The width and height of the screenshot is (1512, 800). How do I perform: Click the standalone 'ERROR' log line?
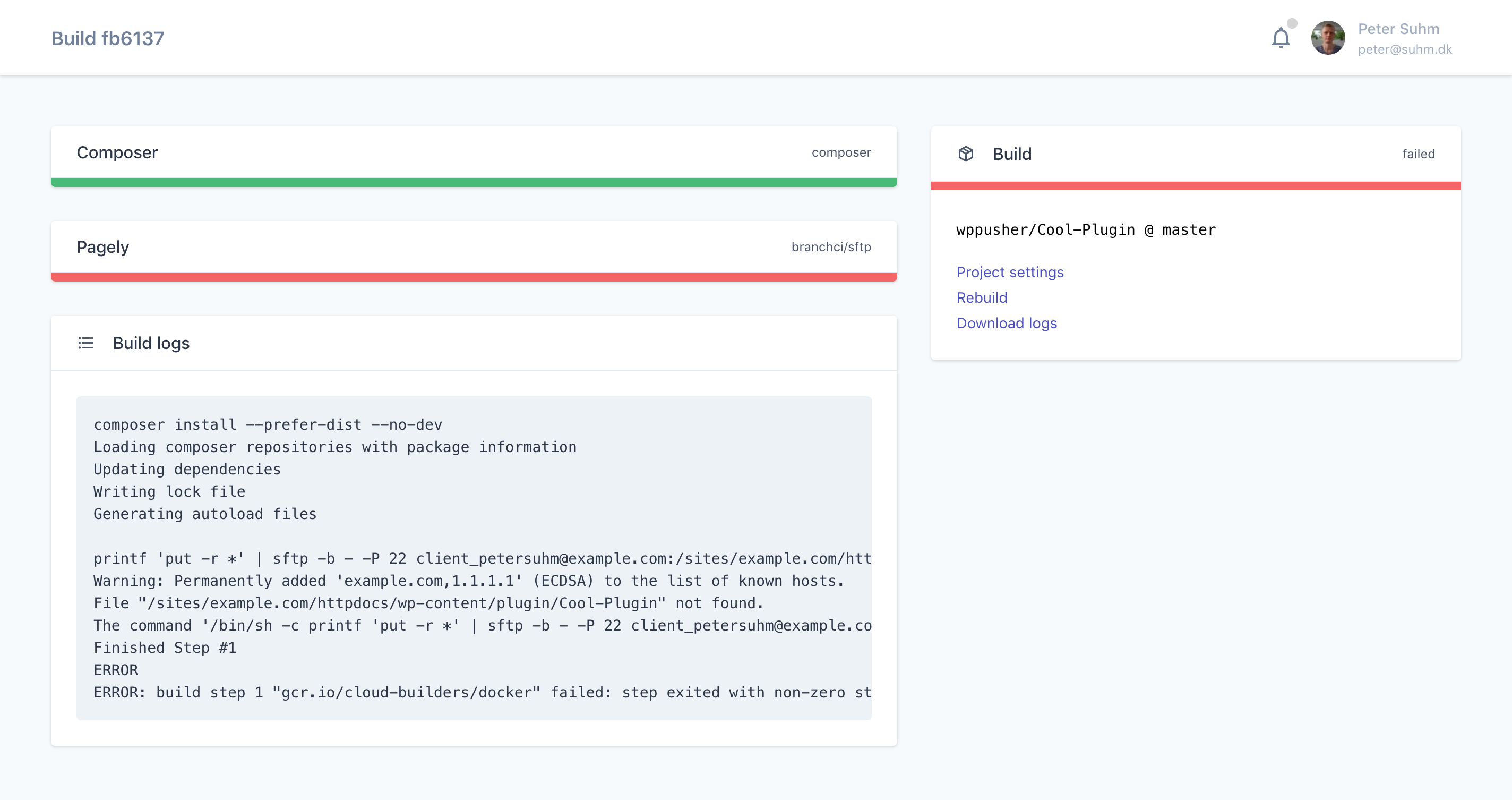pos(116,670)
